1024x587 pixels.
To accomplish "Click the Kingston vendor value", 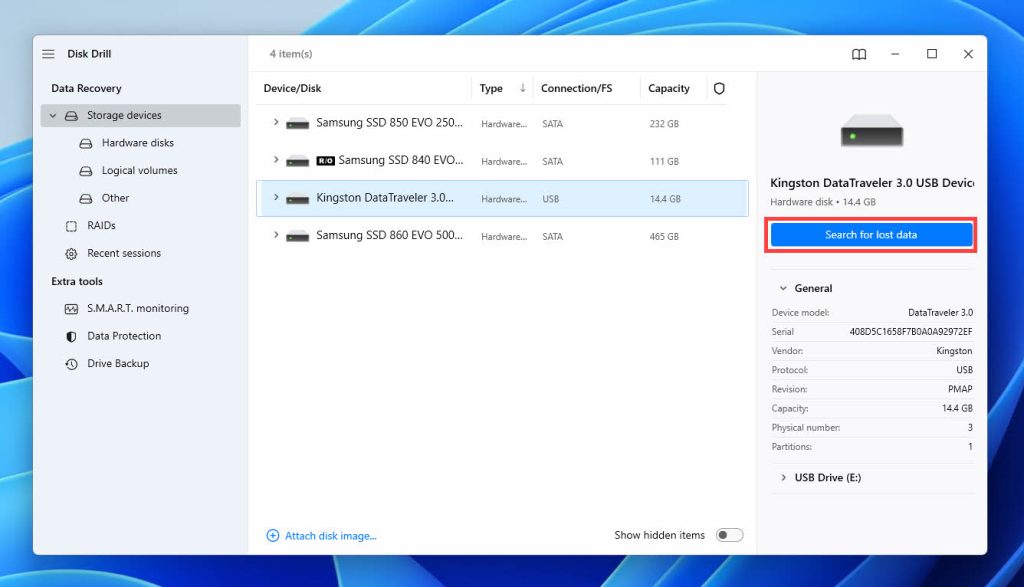I will (x=954, y=351).
